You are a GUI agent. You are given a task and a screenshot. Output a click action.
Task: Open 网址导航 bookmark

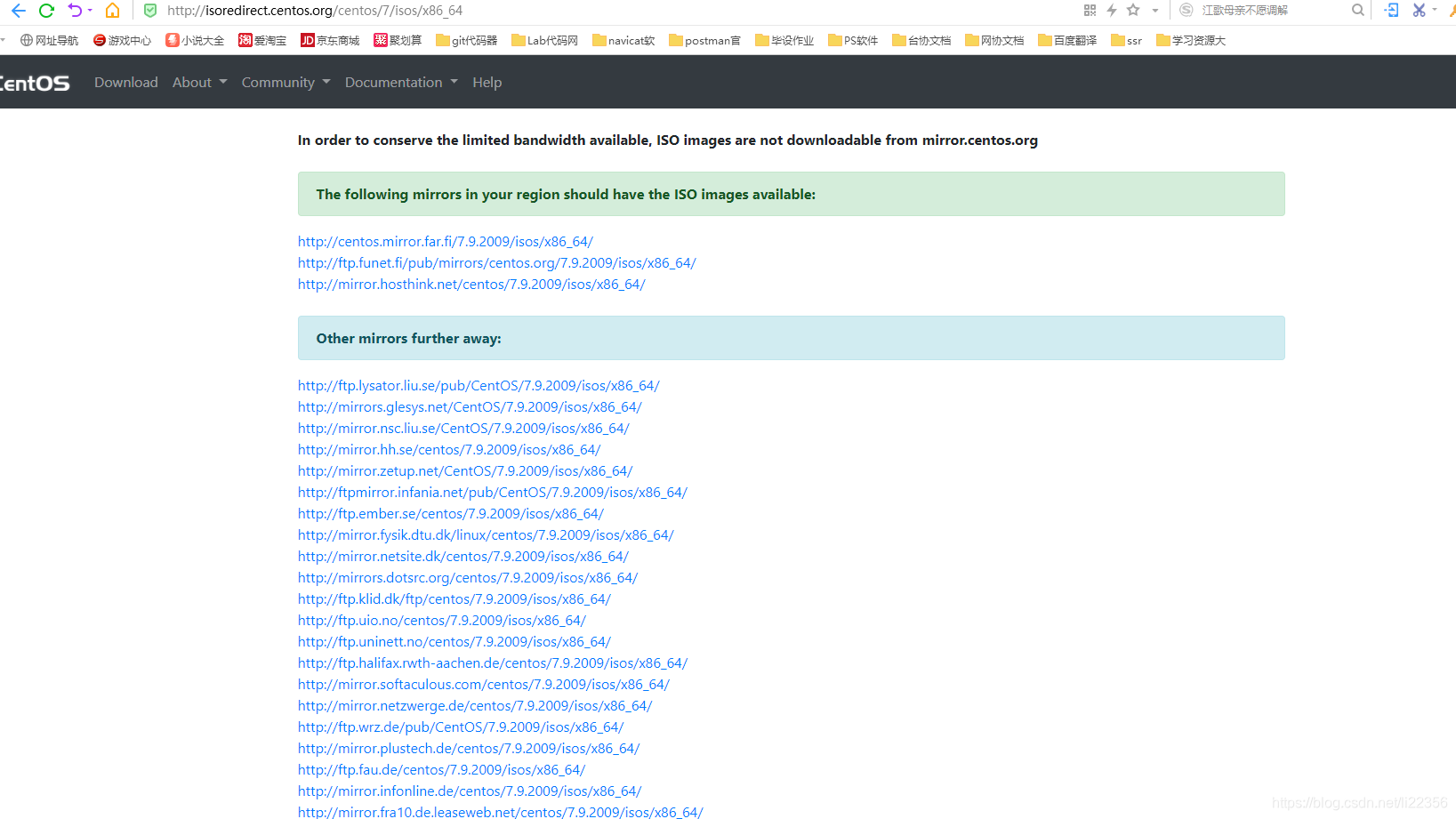coord(49,40)
